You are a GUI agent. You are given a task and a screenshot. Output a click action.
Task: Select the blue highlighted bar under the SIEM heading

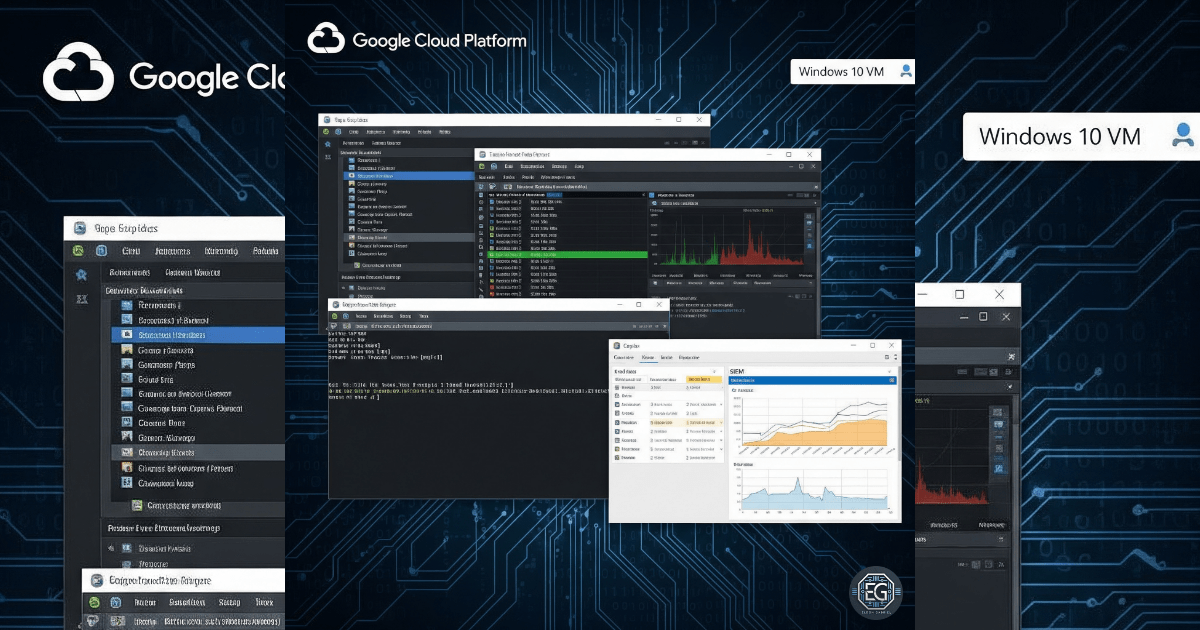[812, 380]
